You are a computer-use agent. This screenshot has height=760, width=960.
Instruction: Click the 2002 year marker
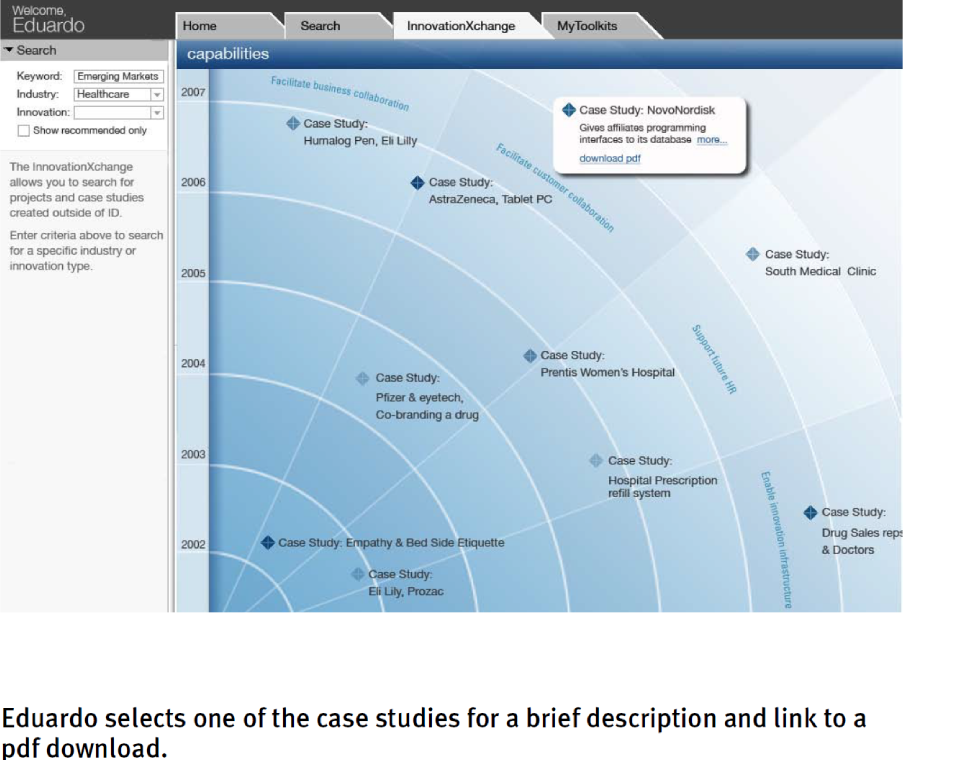(193, 544)
